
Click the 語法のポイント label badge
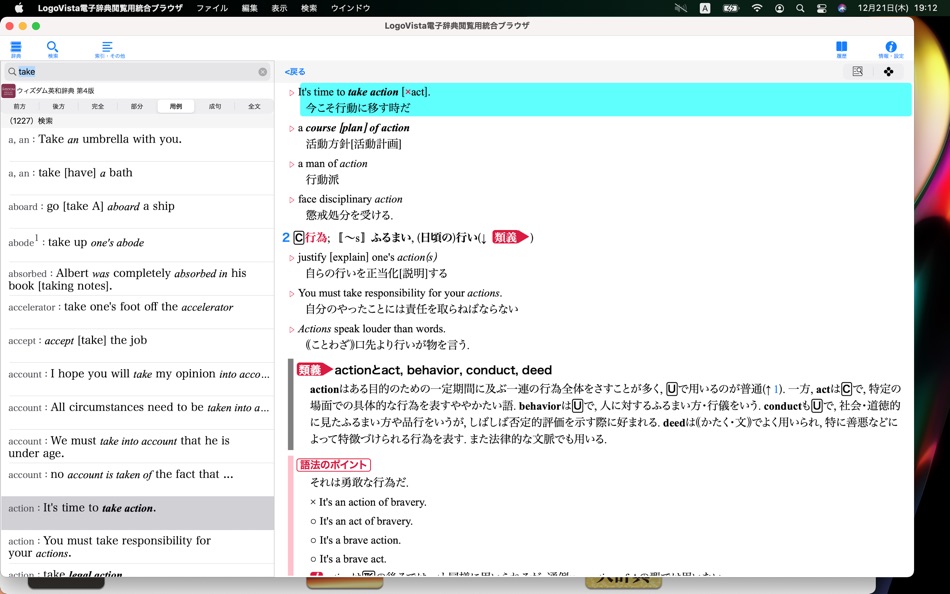[x=334, y=465]
